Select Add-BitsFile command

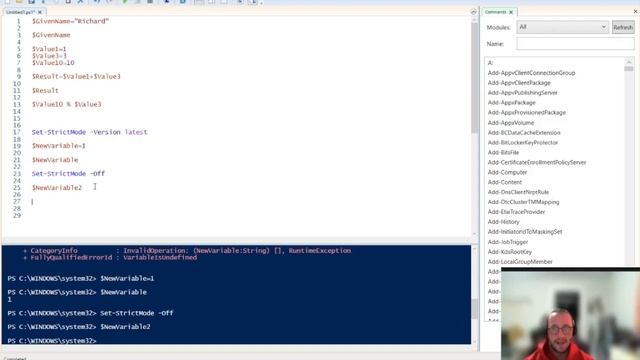[503, 152]
